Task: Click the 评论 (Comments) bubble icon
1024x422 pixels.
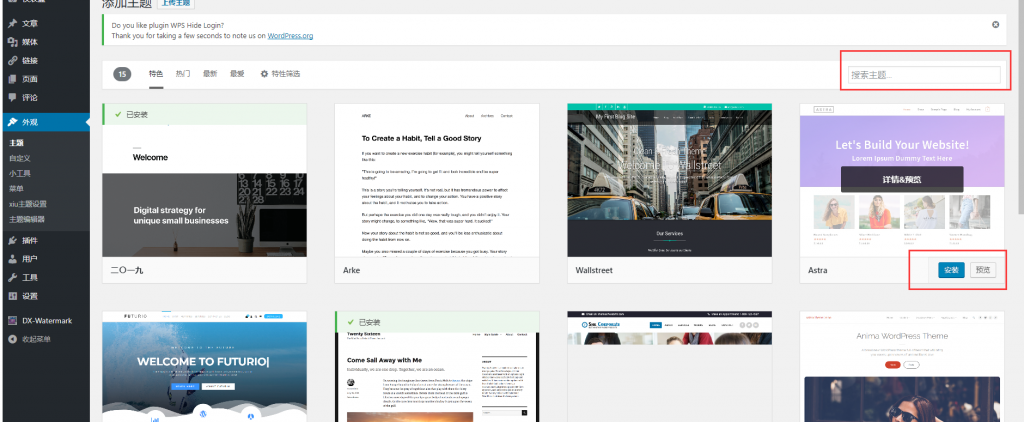Action: pyautogui.click(x=12, y=98)
